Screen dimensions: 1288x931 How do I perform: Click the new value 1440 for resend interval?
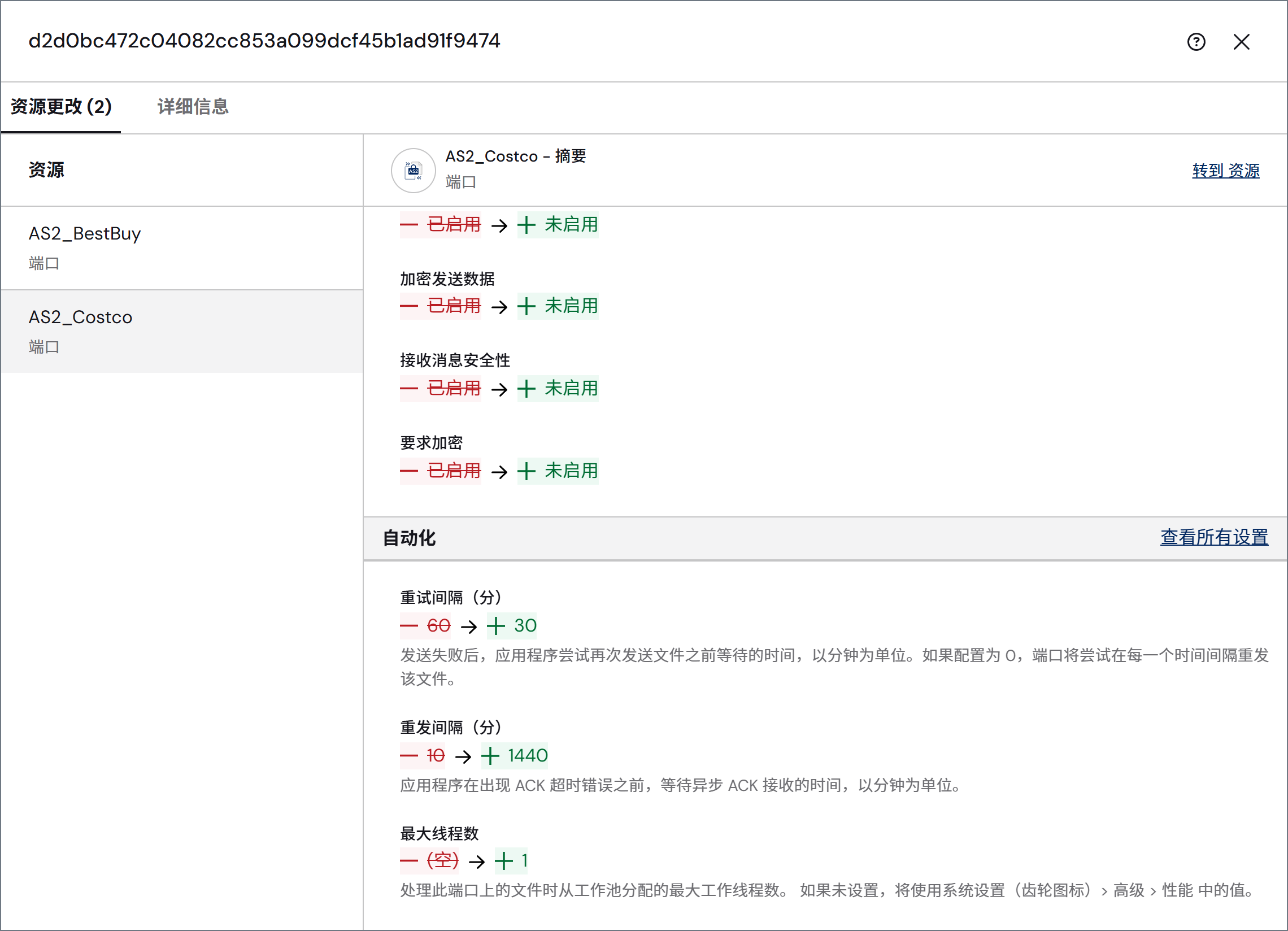[528, 756]
